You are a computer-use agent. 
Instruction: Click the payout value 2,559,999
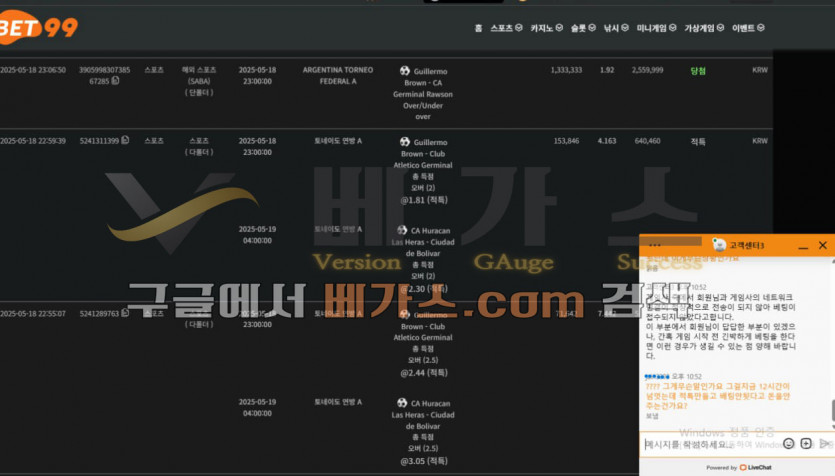point(648,70)
